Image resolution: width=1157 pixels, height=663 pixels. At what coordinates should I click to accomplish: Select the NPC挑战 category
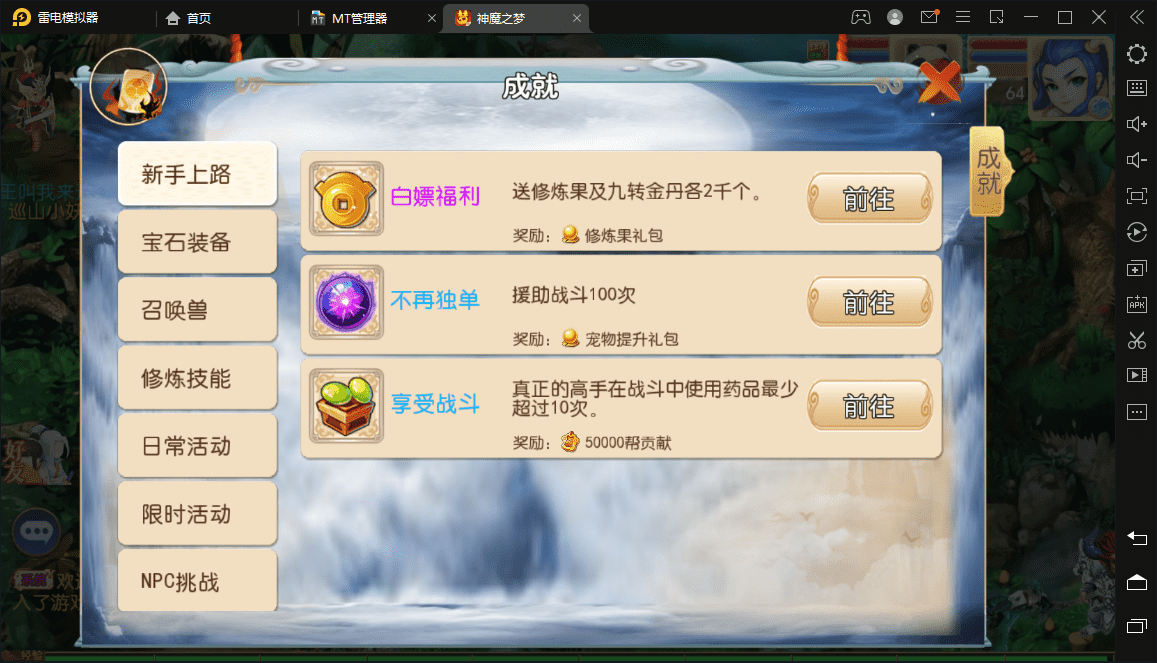[197, 581]
